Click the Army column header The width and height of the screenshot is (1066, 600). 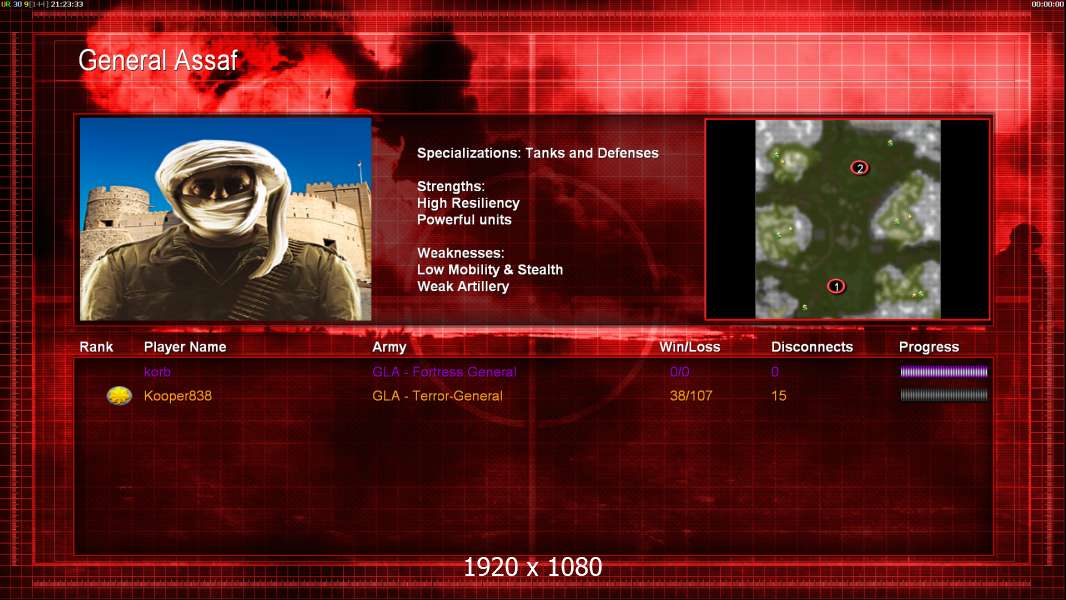[389, 347]
